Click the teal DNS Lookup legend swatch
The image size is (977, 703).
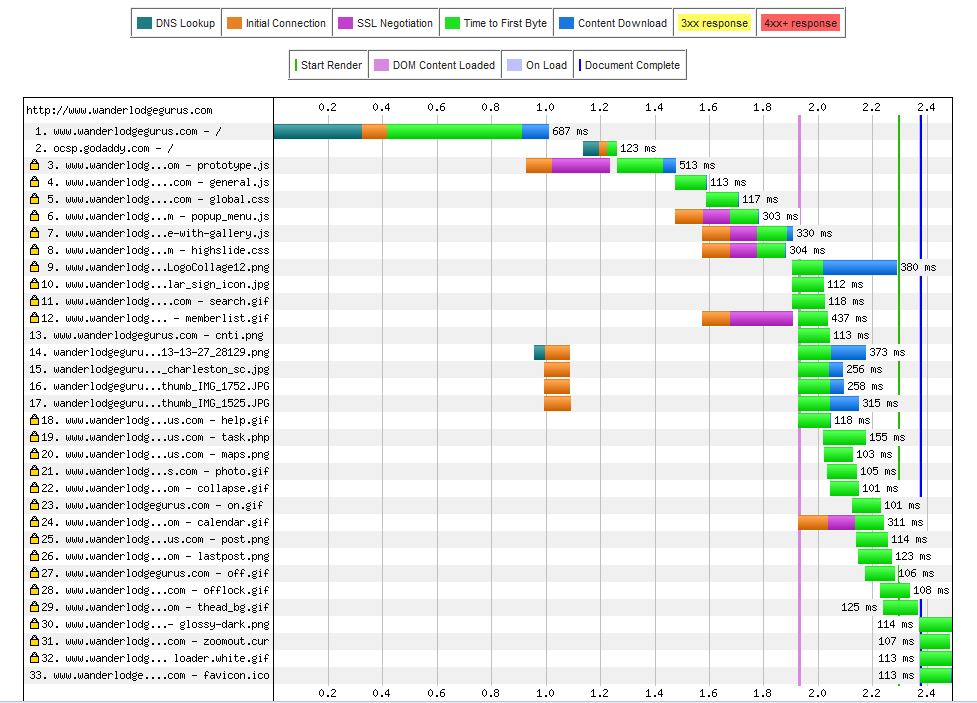coord(144,23)
